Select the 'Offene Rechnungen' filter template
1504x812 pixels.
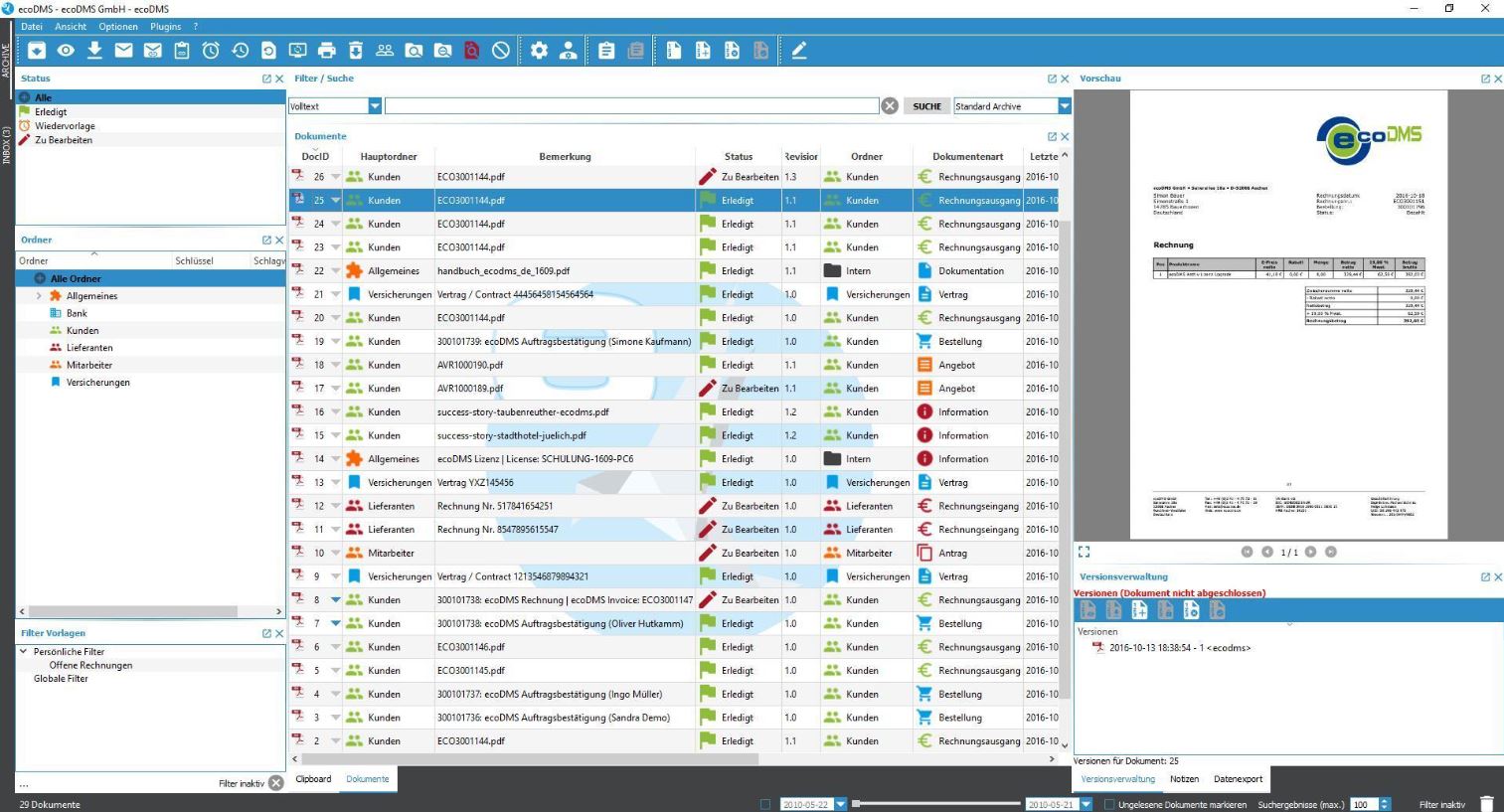pos(90,666)
